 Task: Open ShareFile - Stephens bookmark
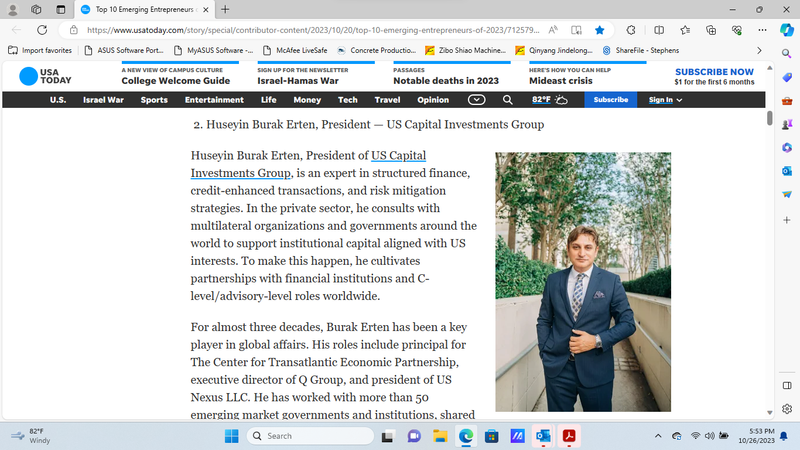point(641,51)
